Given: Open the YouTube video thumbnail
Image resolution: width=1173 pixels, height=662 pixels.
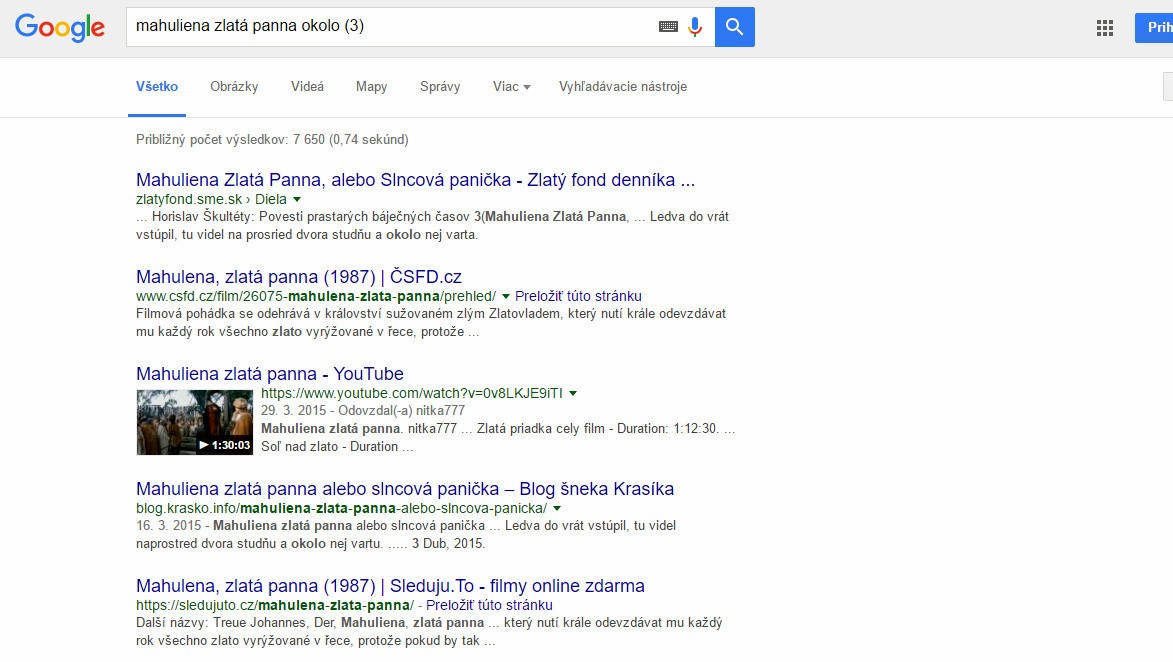Looking at the screenshot, I should tap(194, 422).
